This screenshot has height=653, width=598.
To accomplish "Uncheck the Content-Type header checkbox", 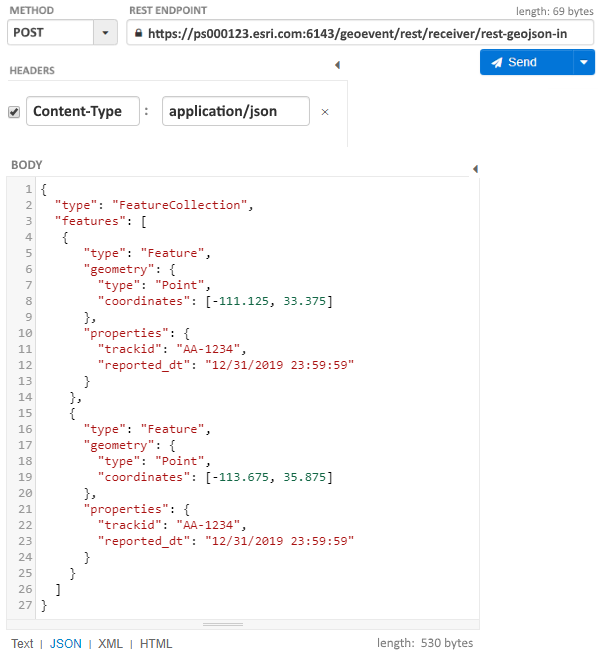I will (x=14, y=112).
